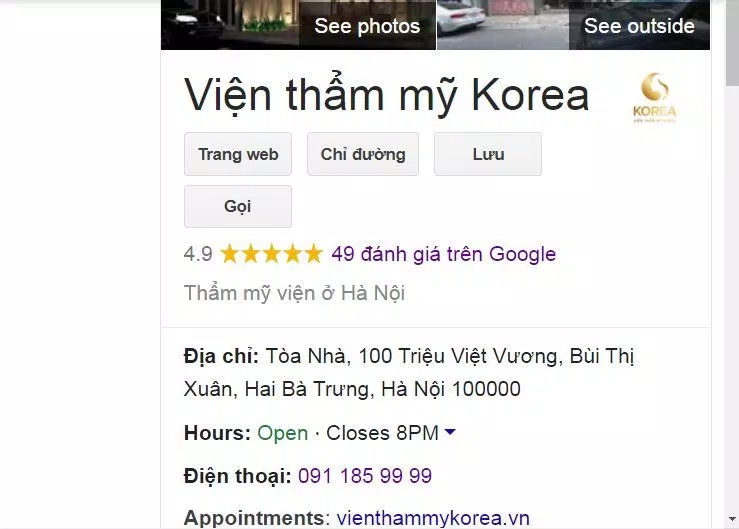
Task: Click the Viện thẩm mỹ Korea title
Action: tap(386, 96)
